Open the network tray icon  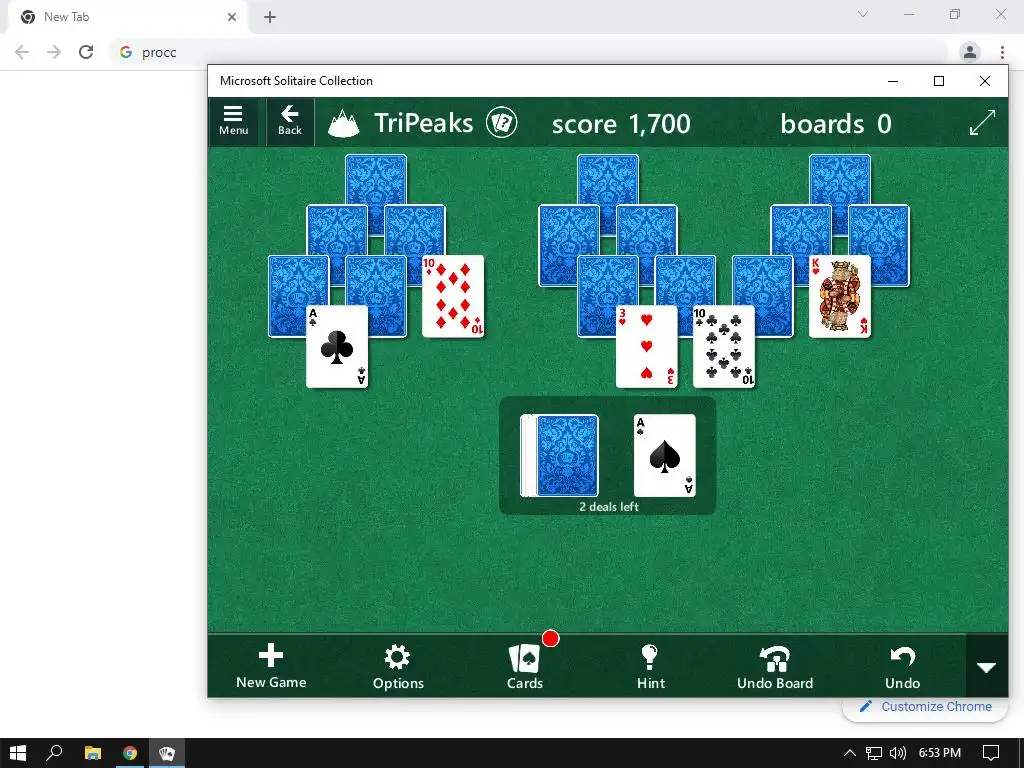(873, 753)
